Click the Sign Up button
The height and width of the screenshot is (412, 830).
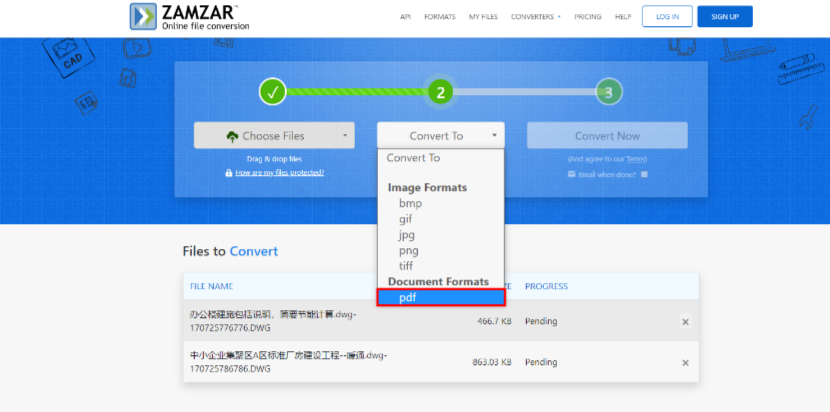725,16
